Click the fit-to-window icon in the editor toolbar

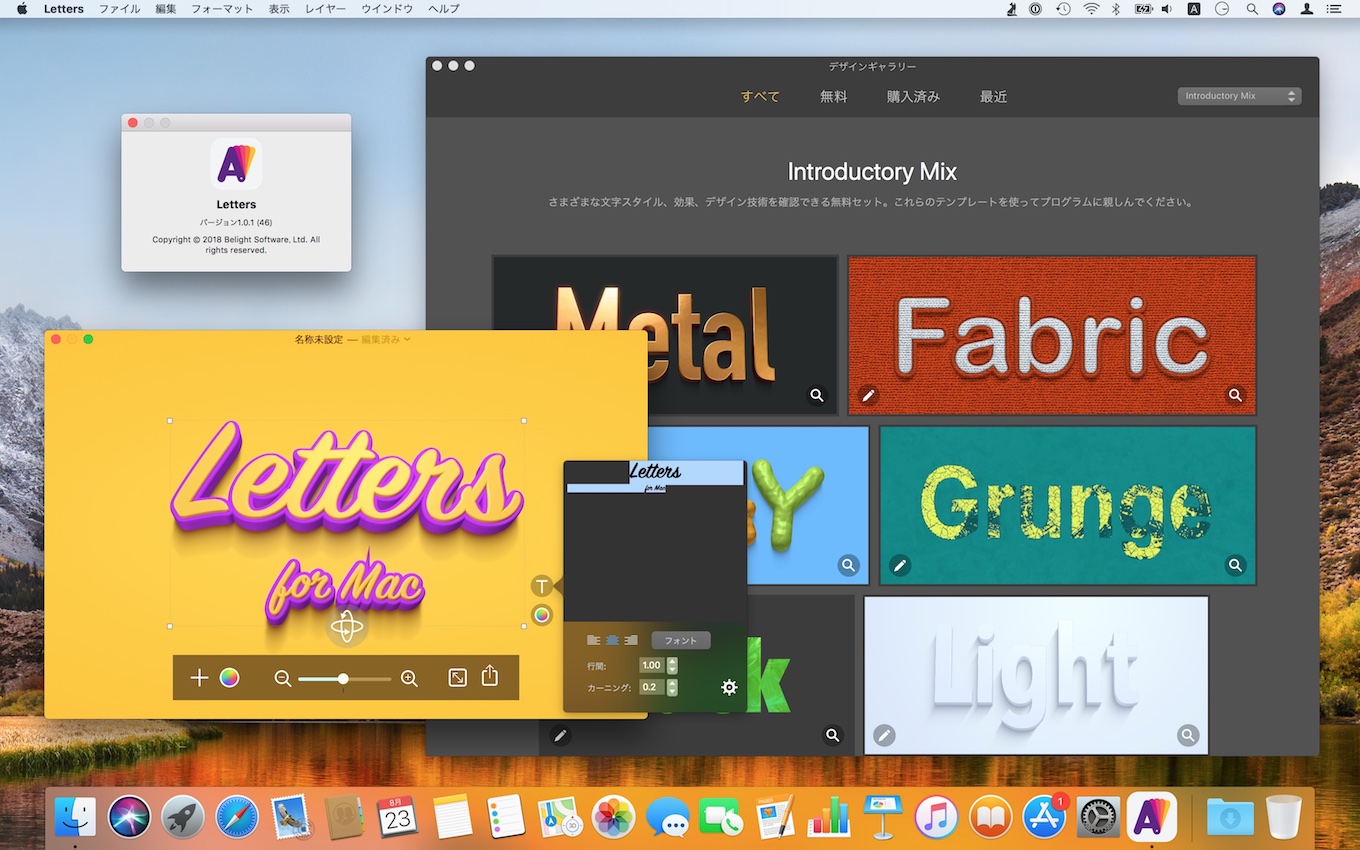[x=457, y=678]
